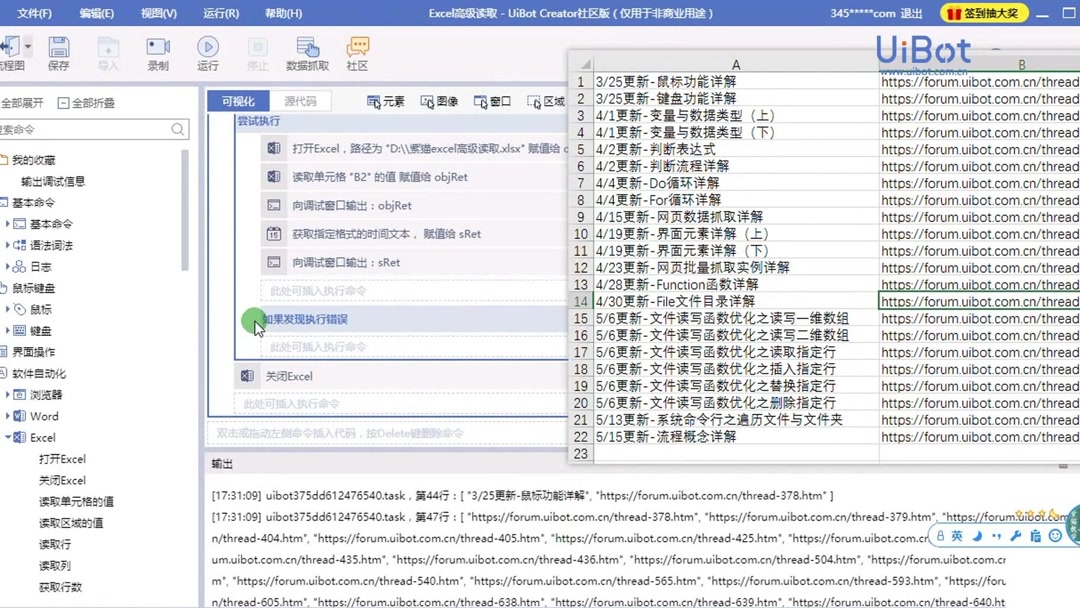Open the 文件(F) menu
Screen dimensions: 1080x608
point(33,13)
